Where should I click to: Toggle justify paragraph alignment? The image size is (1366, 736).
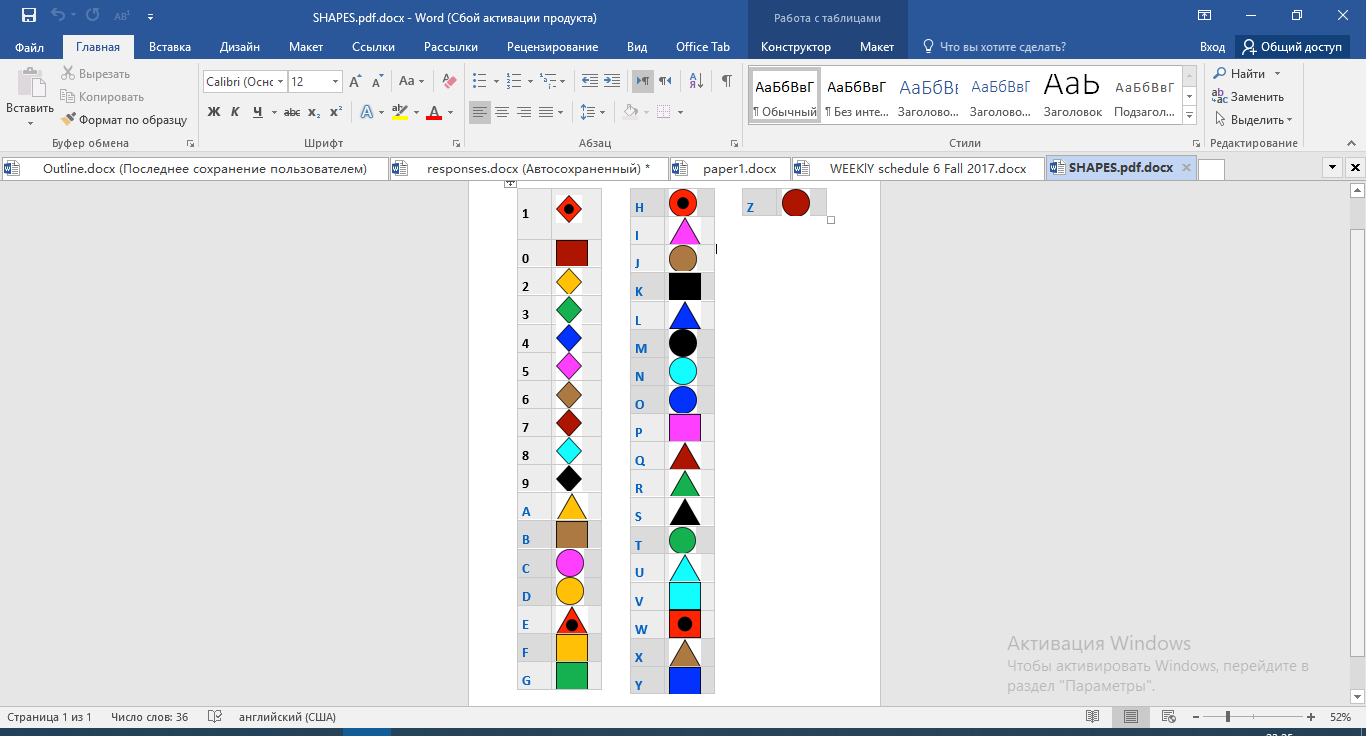pos(546,112)
